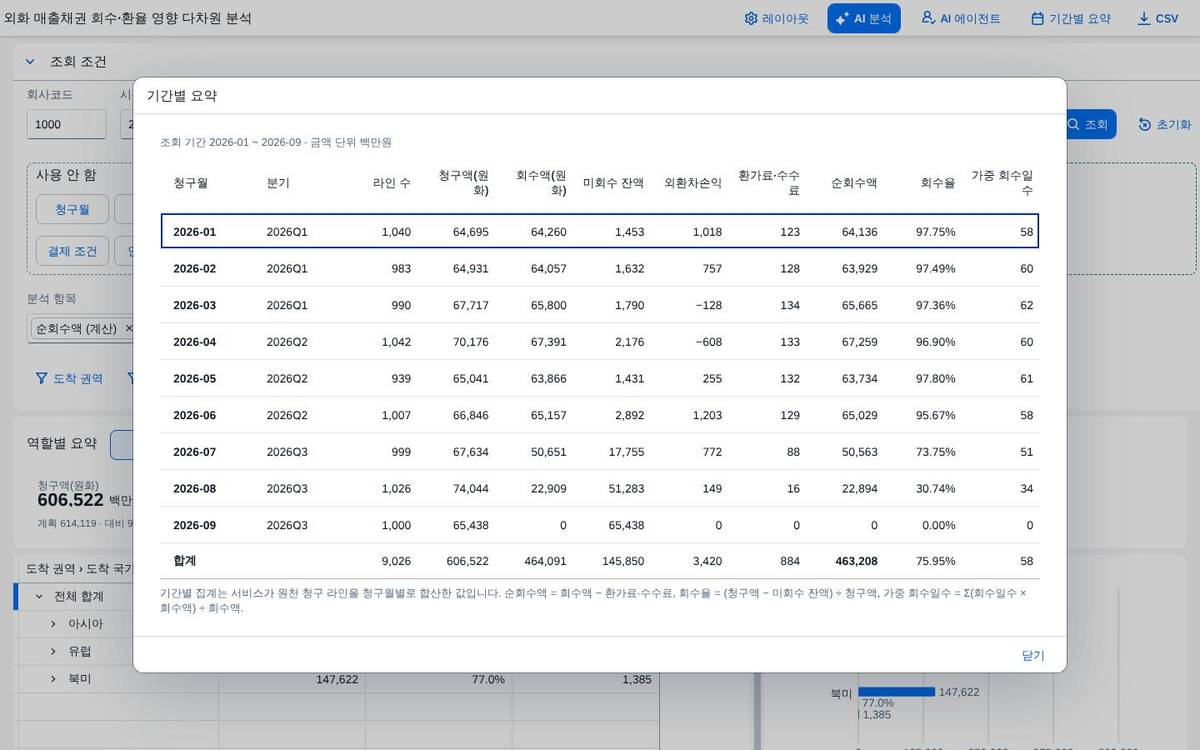Click the 2026-06 billing month cell
Viewport: 1200px width, 750px height.
tap(194, 415)
